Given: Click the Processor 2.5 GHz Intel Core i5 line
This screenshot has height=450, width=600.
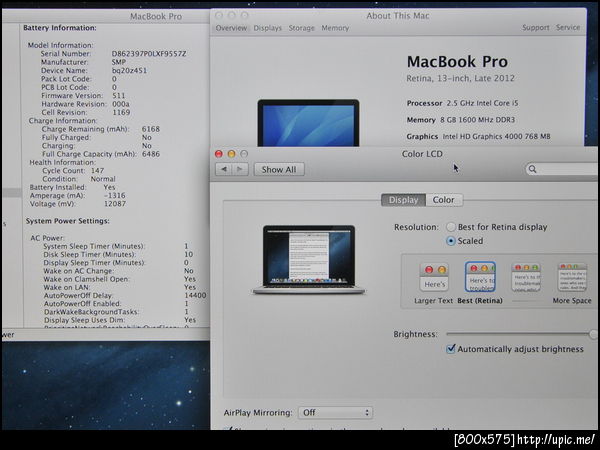Looking at the screenshot, I should pos(462,103).
